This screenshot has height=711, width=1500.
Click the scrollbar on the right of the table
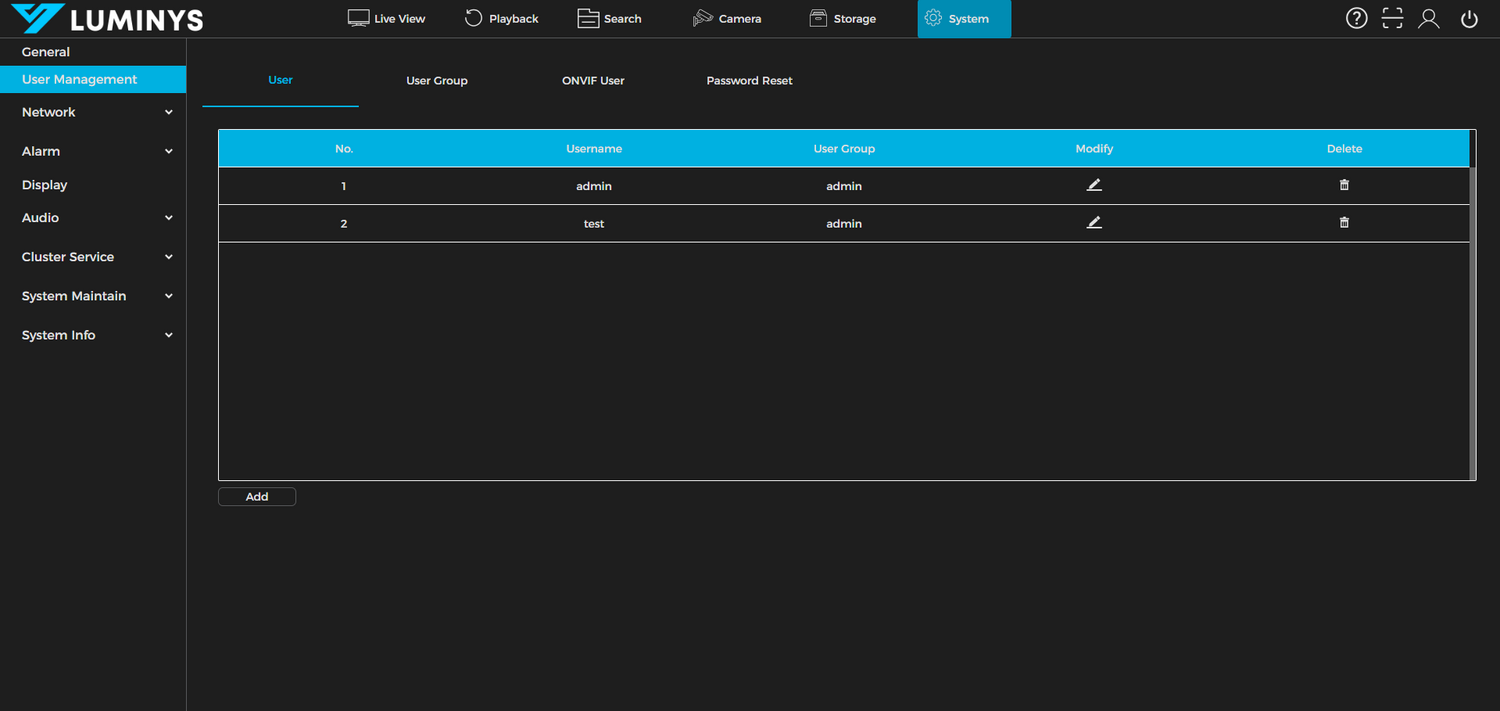[x=1470, y=300]
